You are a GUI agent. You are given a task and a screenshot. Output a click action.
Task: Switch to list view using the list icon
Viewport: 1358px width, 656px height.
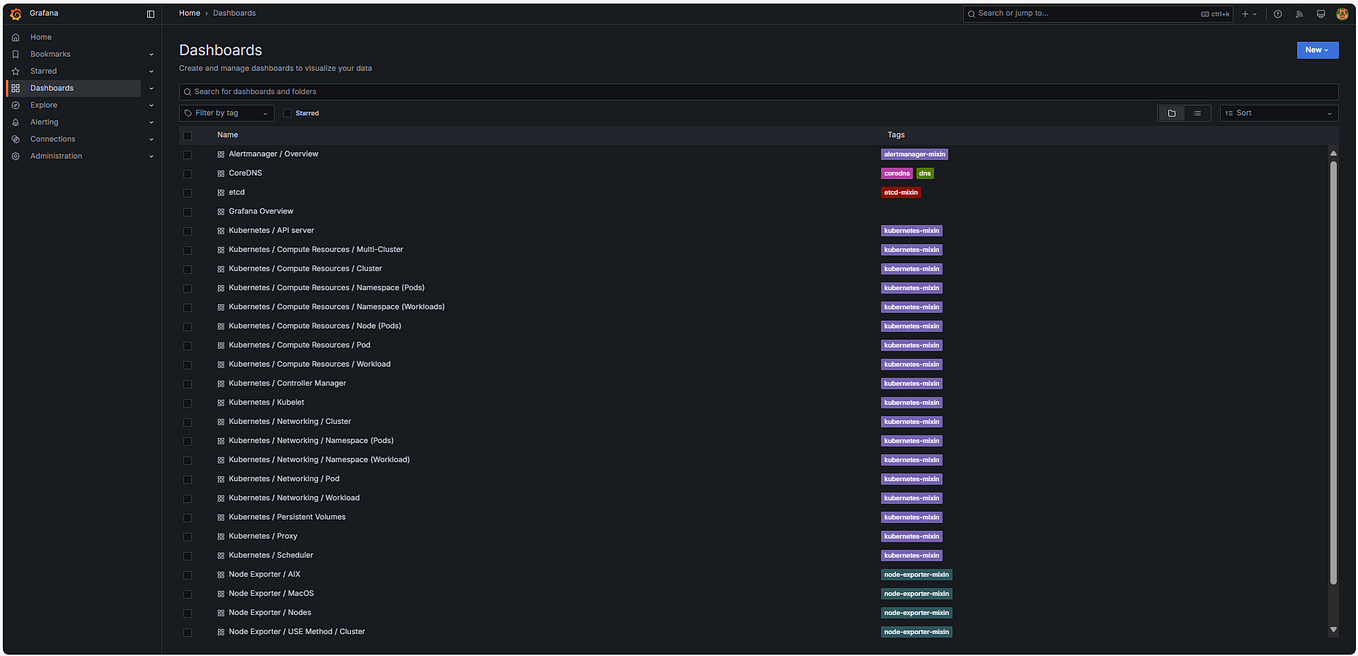[x=1197, y=113]
